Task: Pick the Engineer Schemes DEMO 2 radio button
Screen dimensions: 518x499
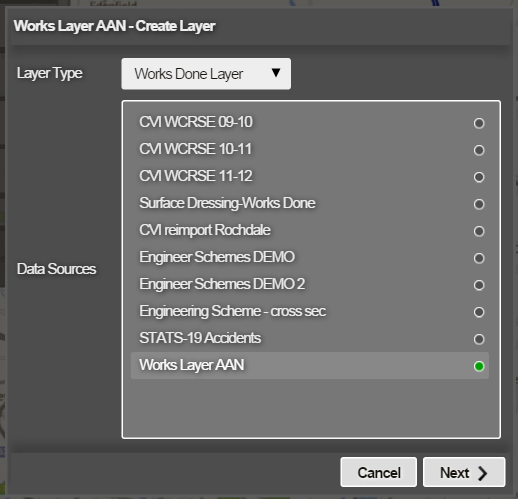Action: click(479, 285)
